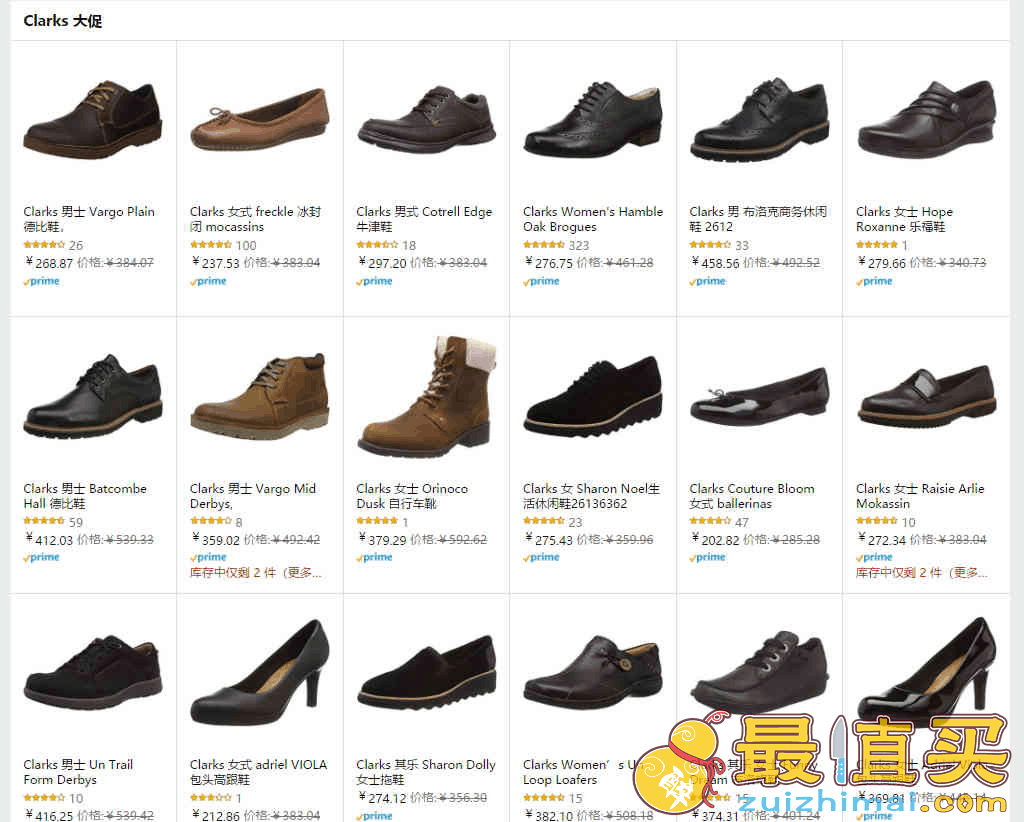Open the Clarks 男士 Un Trail Form Derbys title
Screen dimensions: 1024x822
click(78, 772)
